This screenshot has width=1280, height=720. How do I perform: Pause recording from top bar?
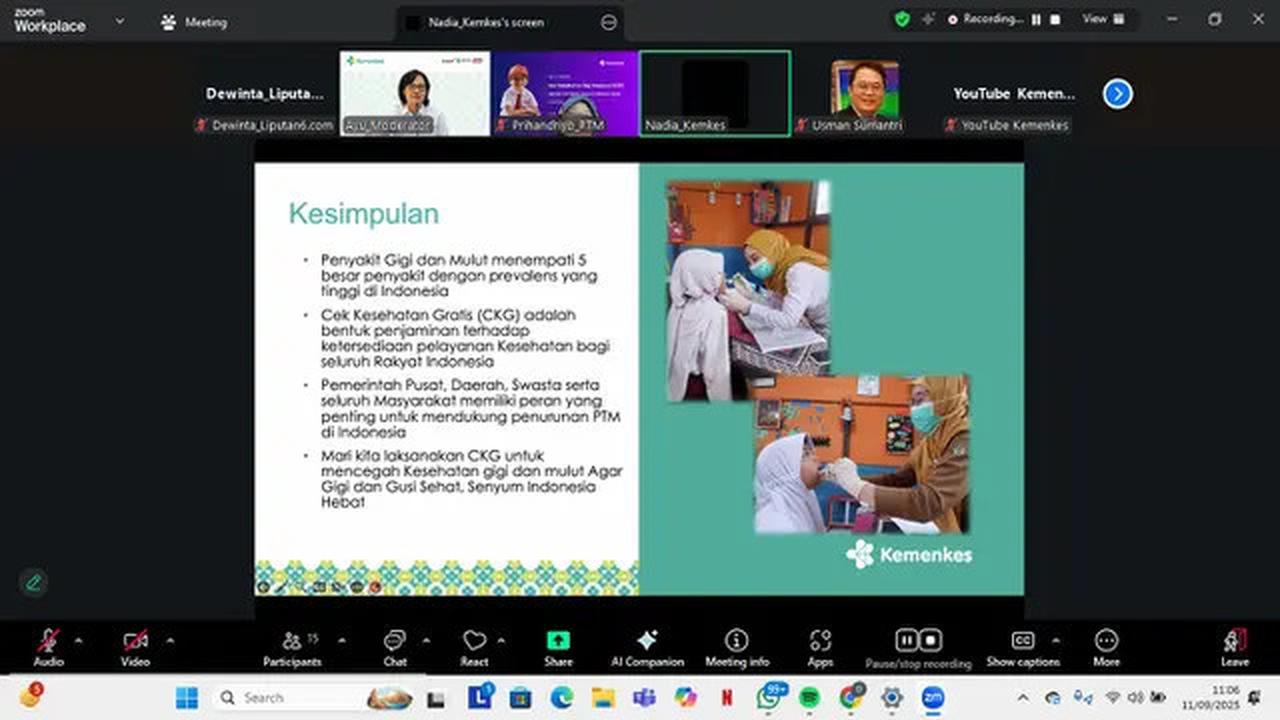coord(1036,19)
